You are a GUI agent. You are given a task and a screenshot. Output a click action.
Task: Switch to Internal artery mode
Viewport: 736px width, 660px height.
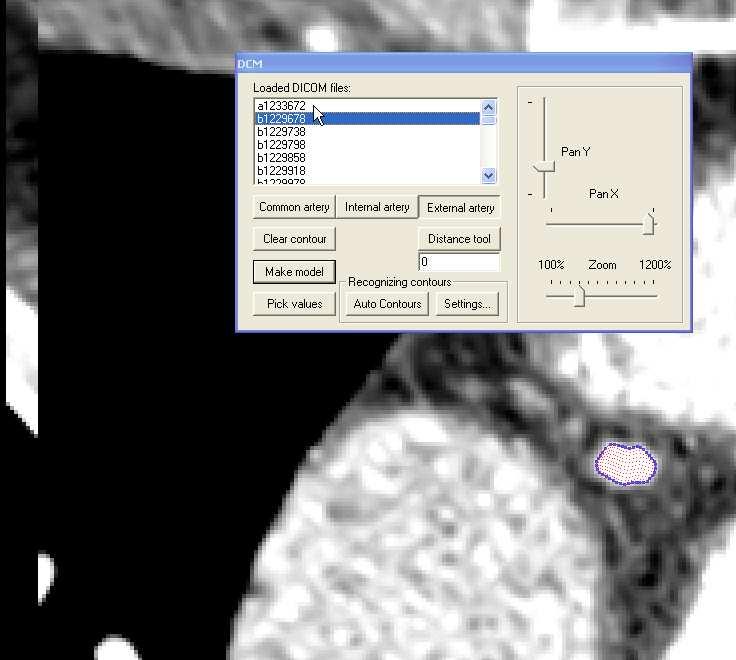tap(377, 207)
